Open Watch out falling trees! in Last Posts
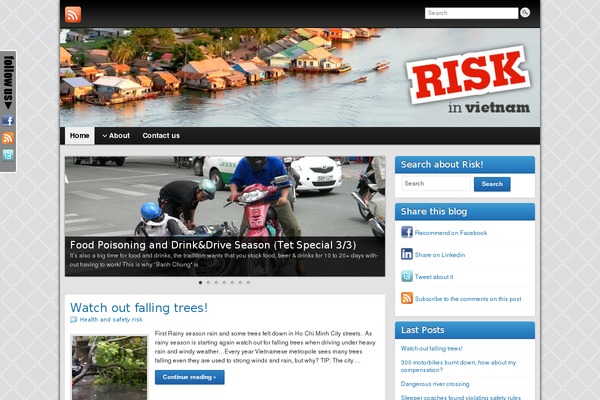The width and height of the screenshot is (600, 400). (431, 348)
